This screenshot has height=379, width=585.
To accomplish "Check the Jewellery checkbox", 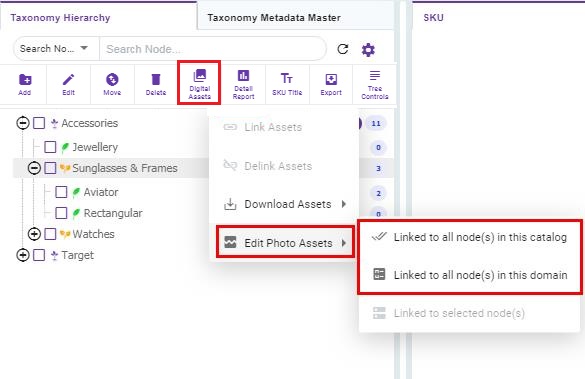I will click(50, 147).
